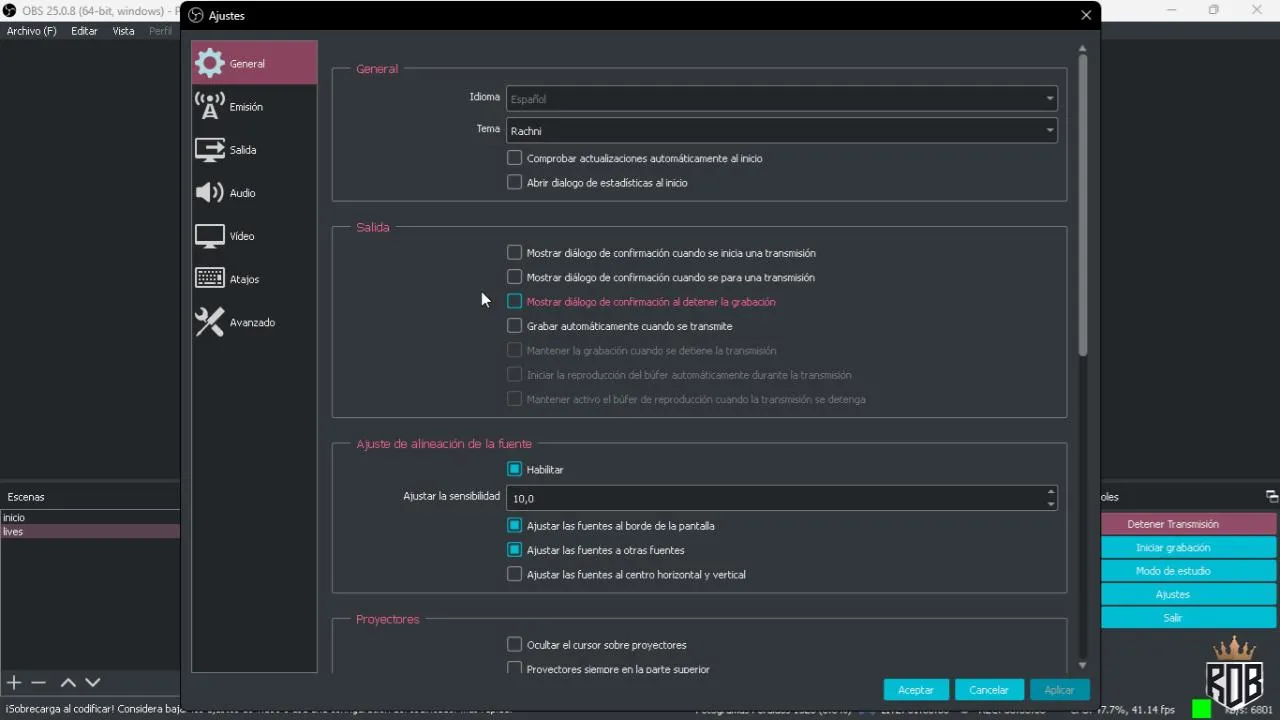Select the inicio scene
Viewport: 1280px width, 720px height.
[x=90, y=518]
